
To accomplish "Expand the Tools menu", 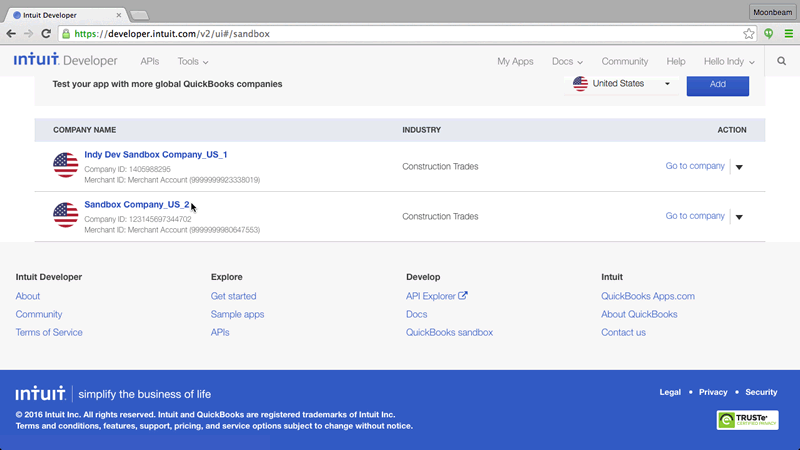I will (193, 61).
